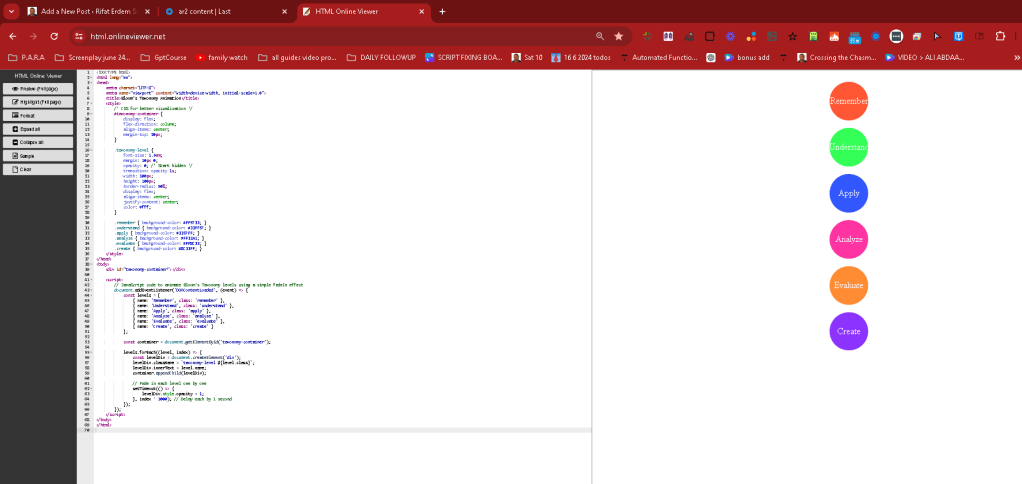Open the Sat 10 bookmark
The width and height of the screenshot is (1022, 484).
coord(527,57)
